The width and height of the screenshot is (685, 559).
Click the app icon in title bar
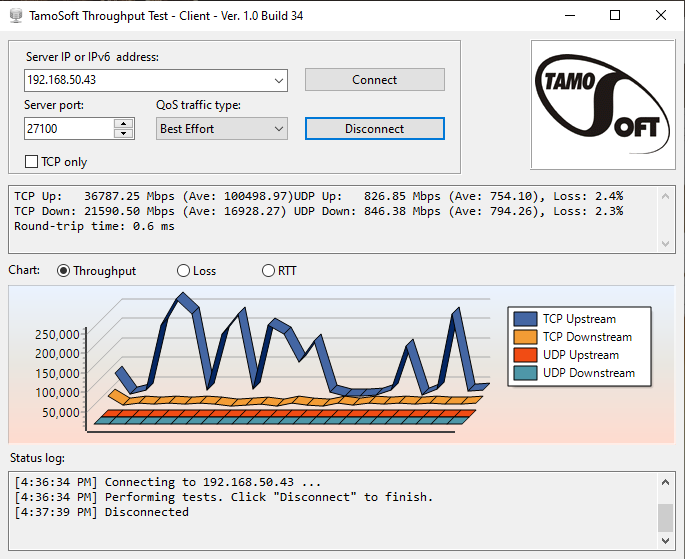pyautogui.click(x=15, y=15)
